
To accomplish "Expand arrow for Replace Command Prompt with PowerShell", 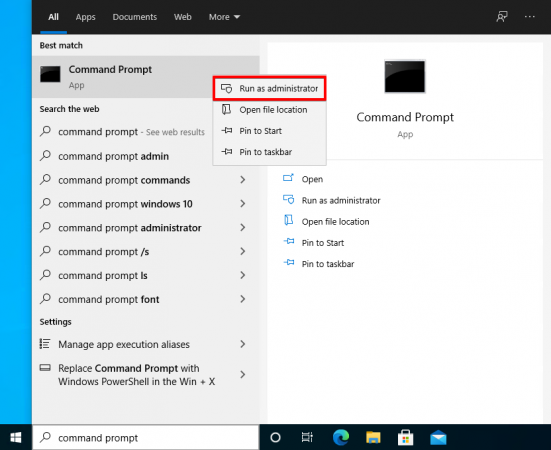I will click(242, 374).
